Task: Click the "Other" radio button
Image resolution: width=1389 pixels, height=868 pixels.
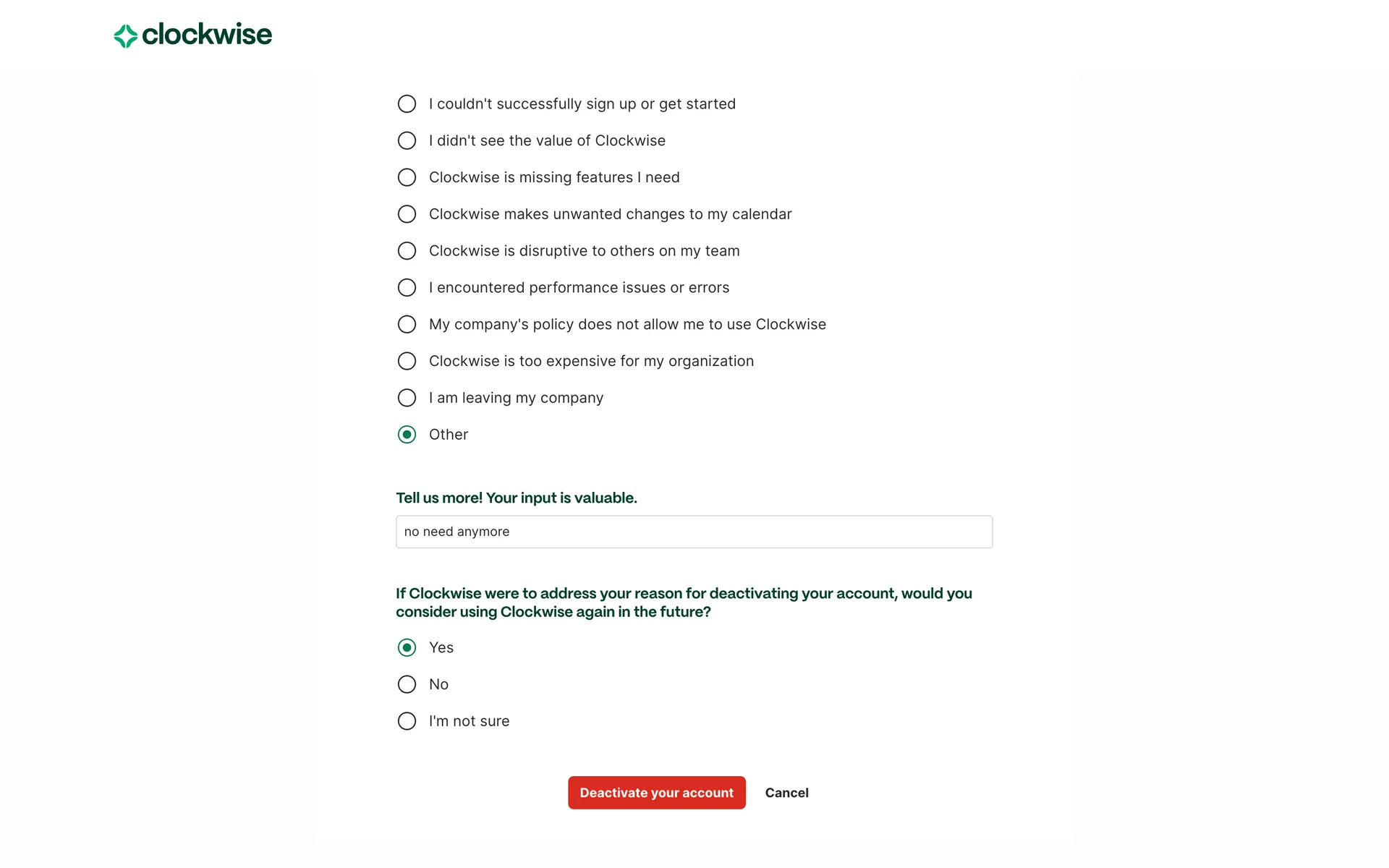Action: click(x=407, y=435)
